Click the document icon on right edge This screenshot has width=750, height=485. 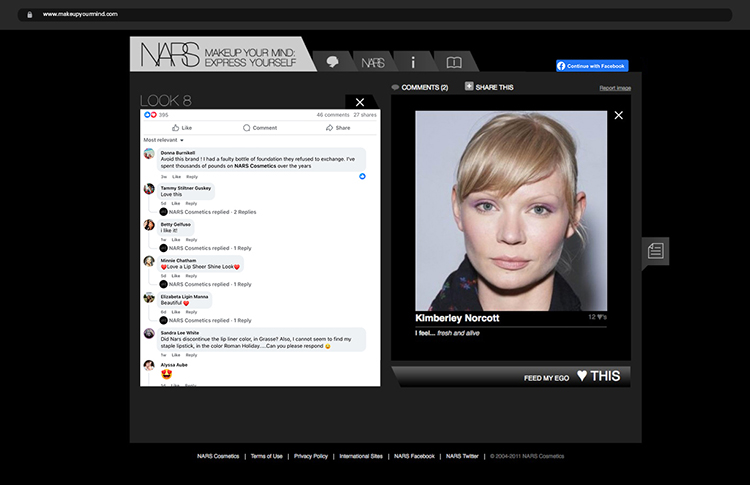(x=656, y=251)
